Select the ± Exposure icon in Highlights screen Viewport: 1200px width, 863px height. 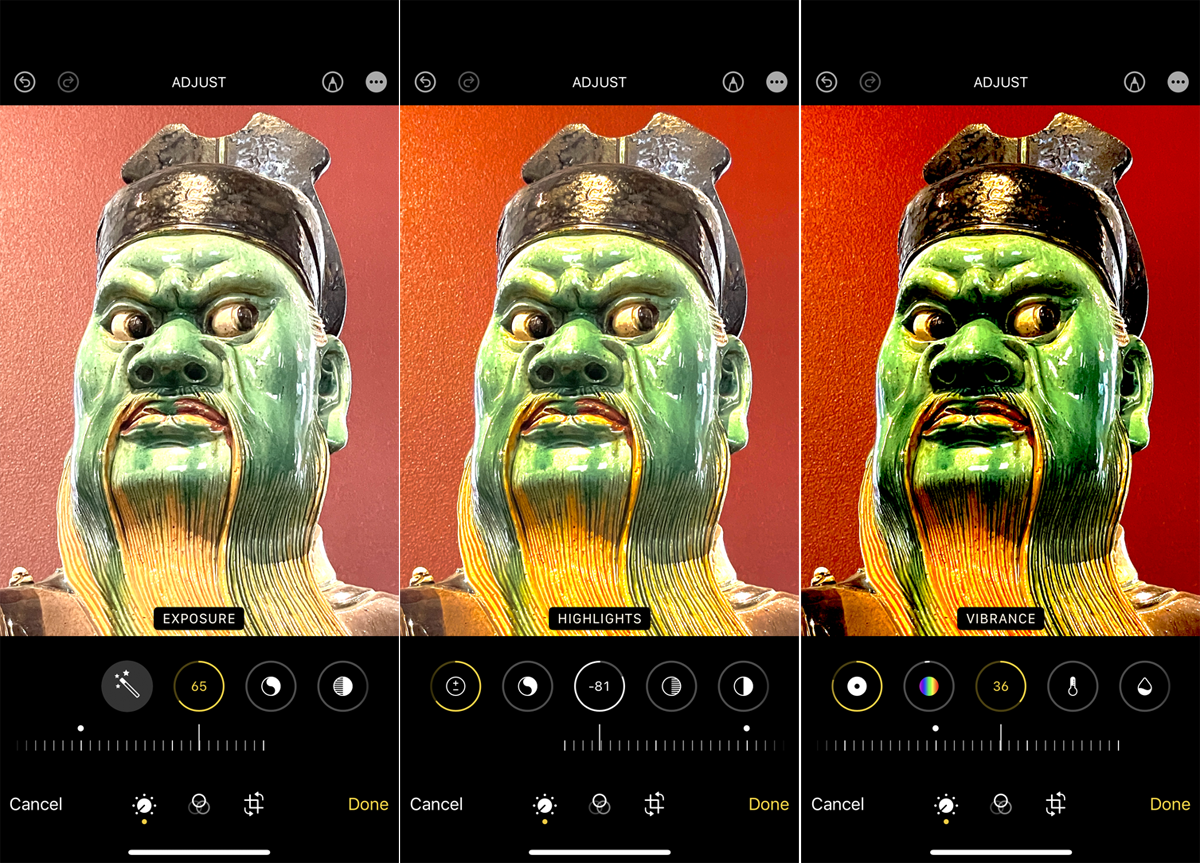point(456,686)
